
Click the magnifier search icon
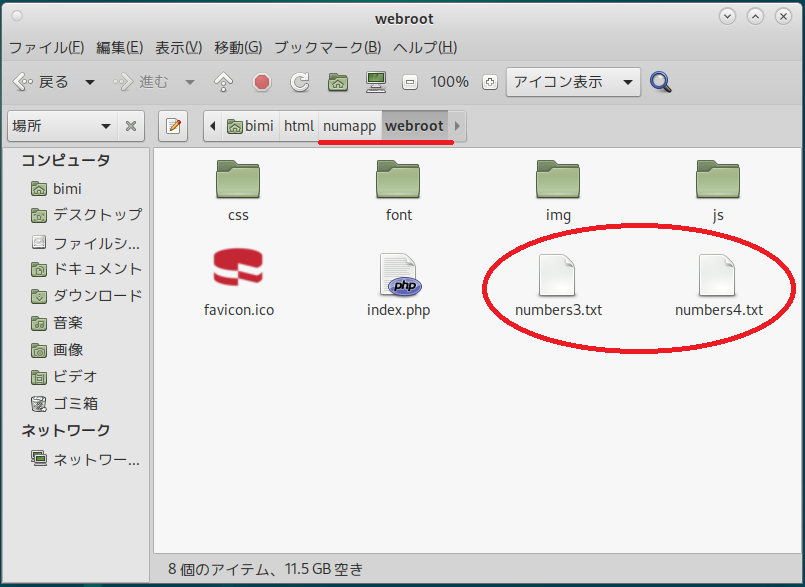point(660,82)
